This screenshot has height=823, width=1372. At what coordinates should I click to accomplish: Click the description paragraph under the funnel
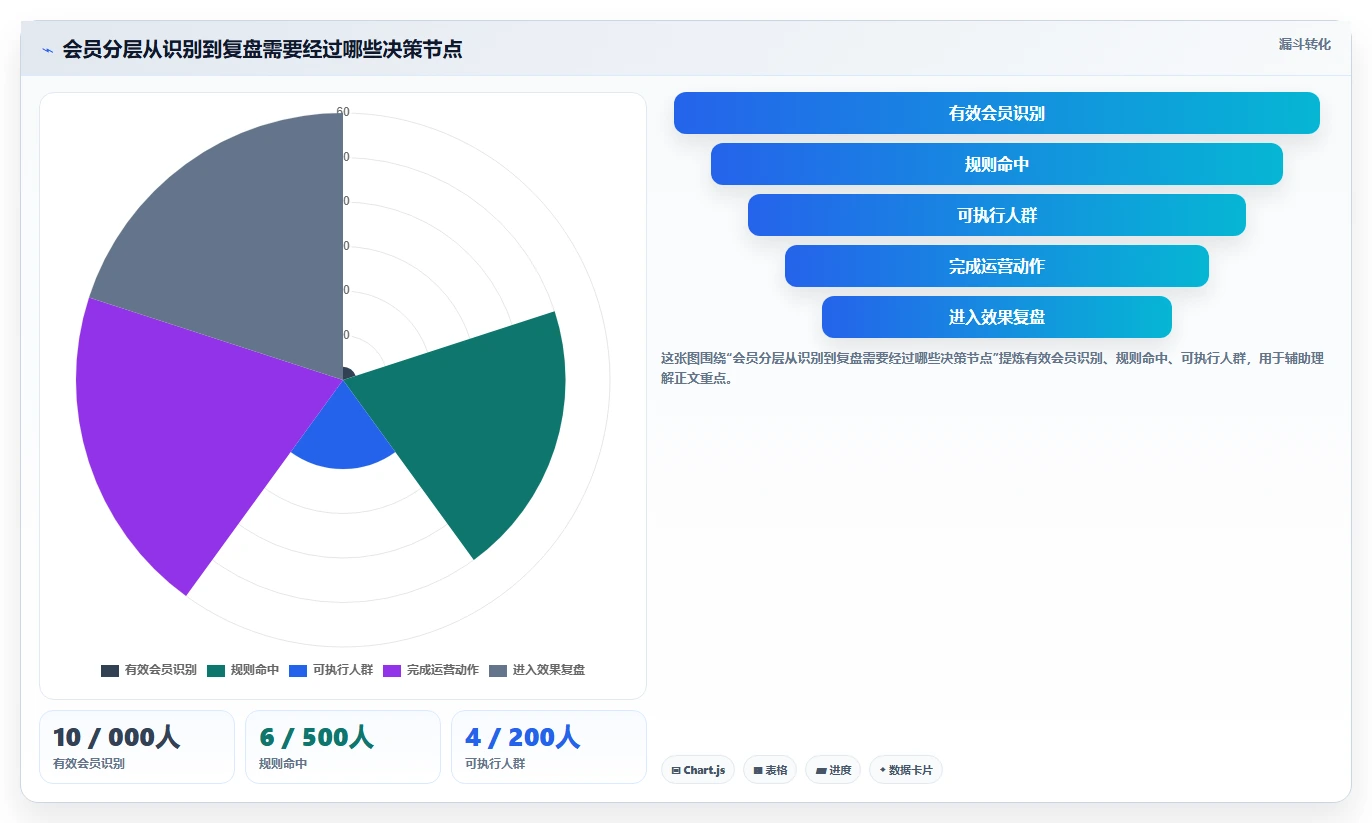pyautogui.click(x=992, y=368)
